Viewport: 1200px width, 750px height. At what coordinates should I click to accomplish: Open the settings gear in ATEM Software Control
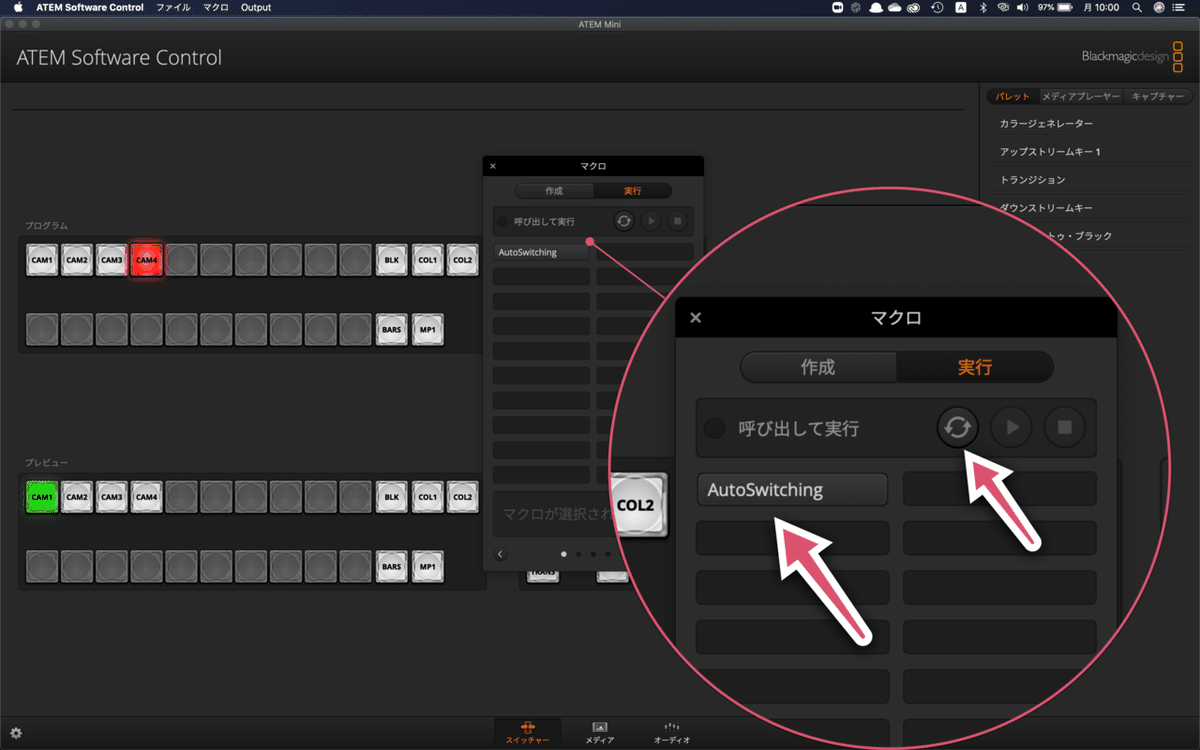(16, 733)
